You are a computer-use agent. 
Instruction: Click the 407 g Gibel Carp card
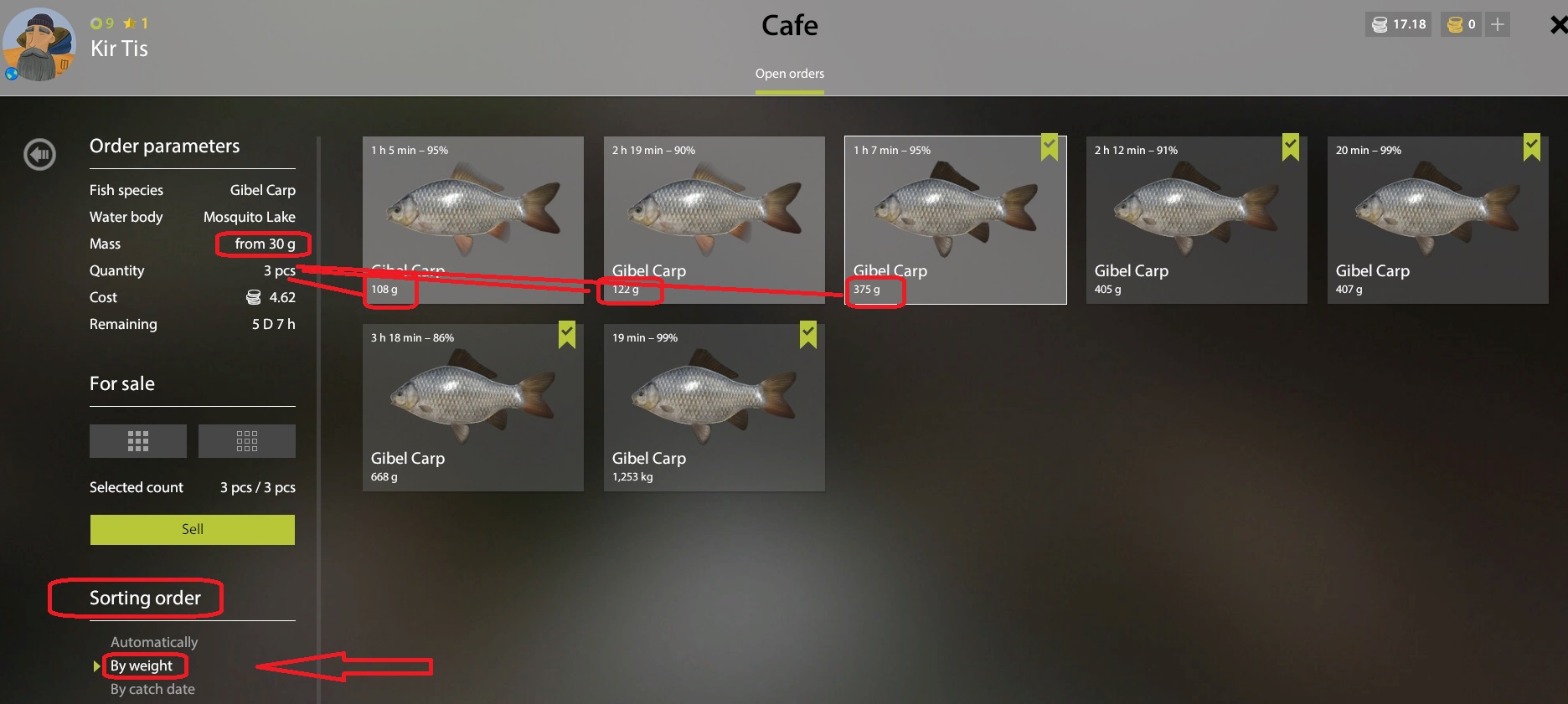pyautogui.click(x=1438, y=220)
